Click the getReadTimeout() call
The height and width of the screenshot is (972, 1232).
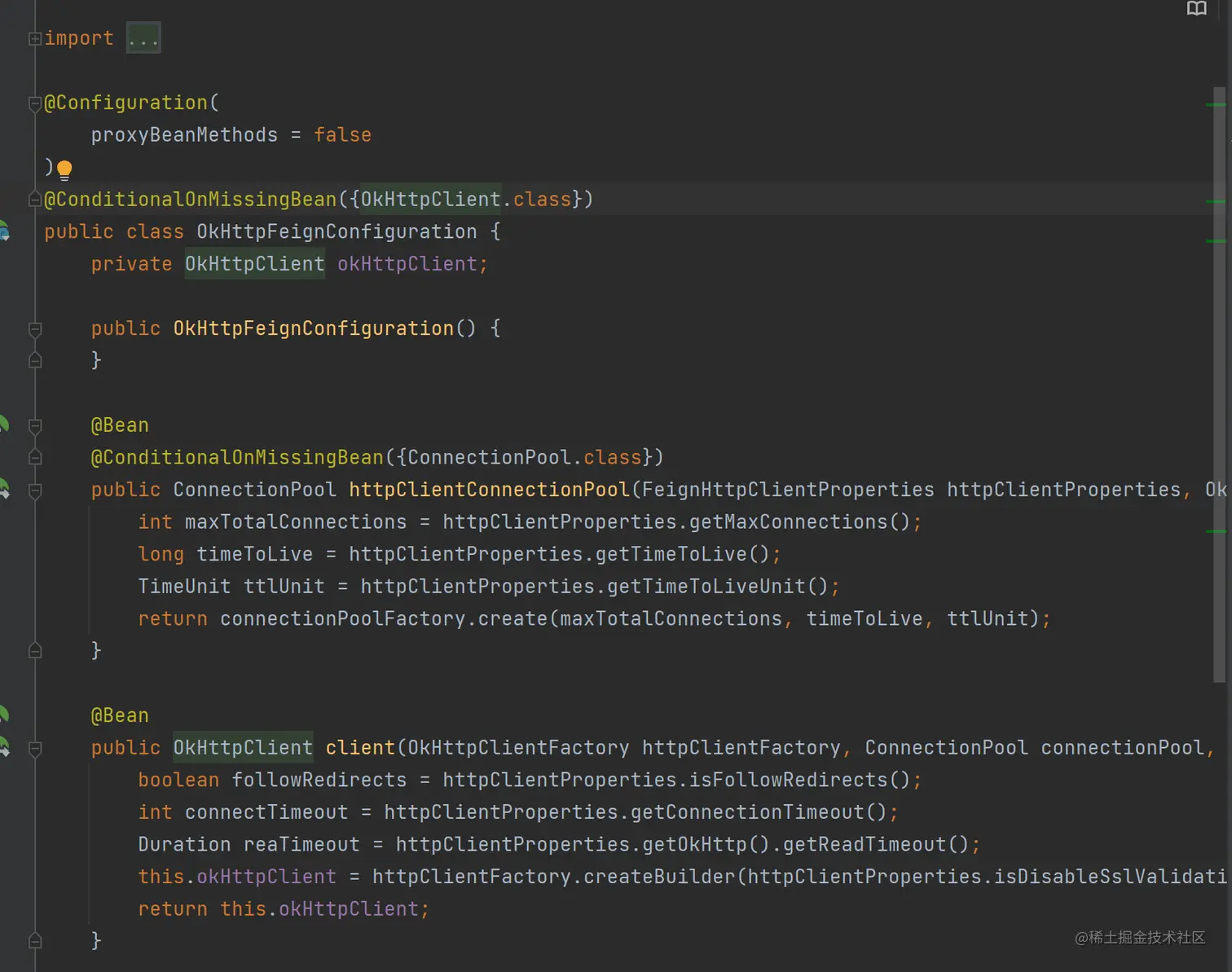[x=876, y=845]
